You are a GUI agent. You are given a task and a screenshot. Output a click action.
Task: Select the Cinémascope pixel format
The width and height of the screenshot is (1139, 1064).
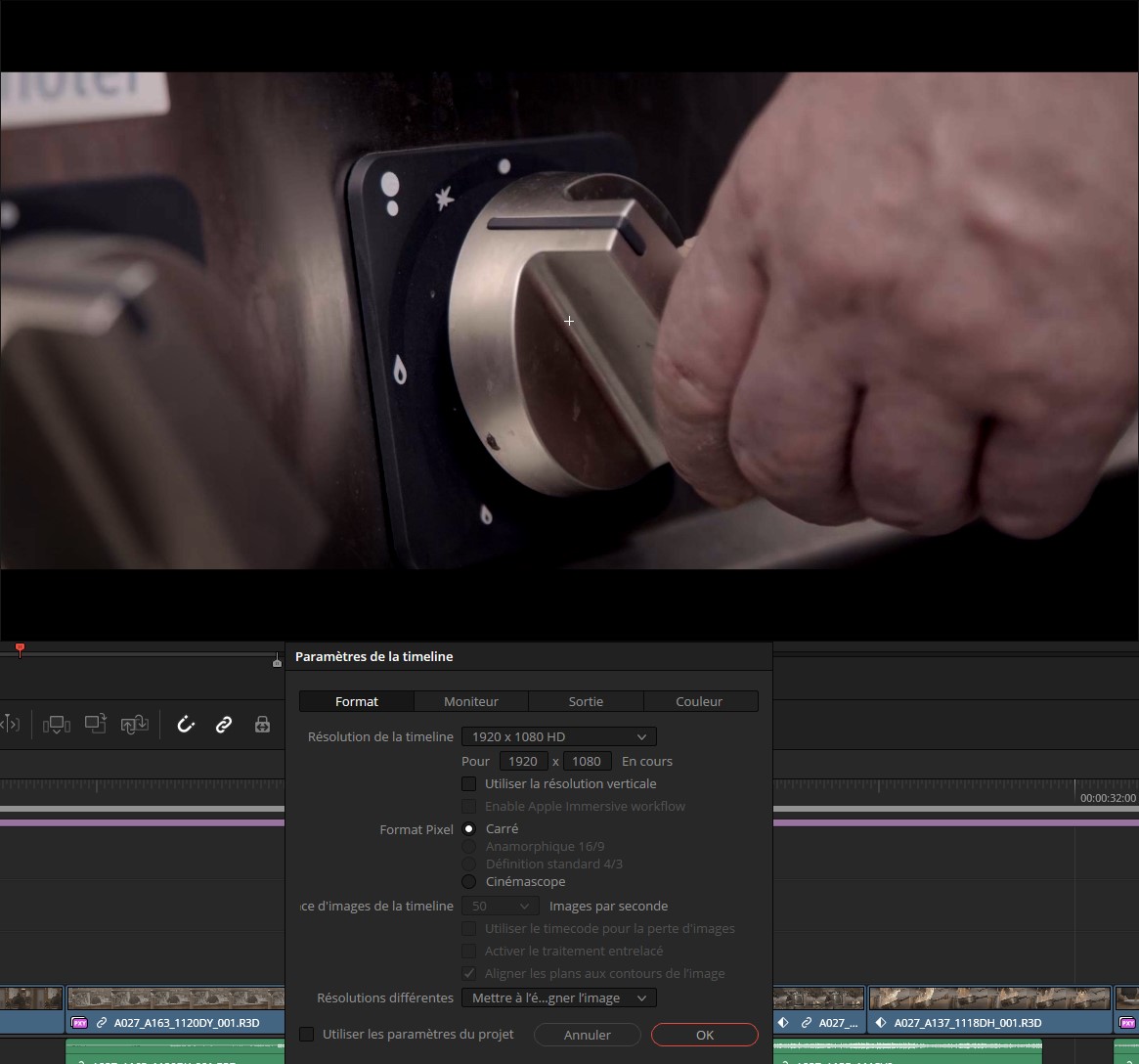[469, 882]
